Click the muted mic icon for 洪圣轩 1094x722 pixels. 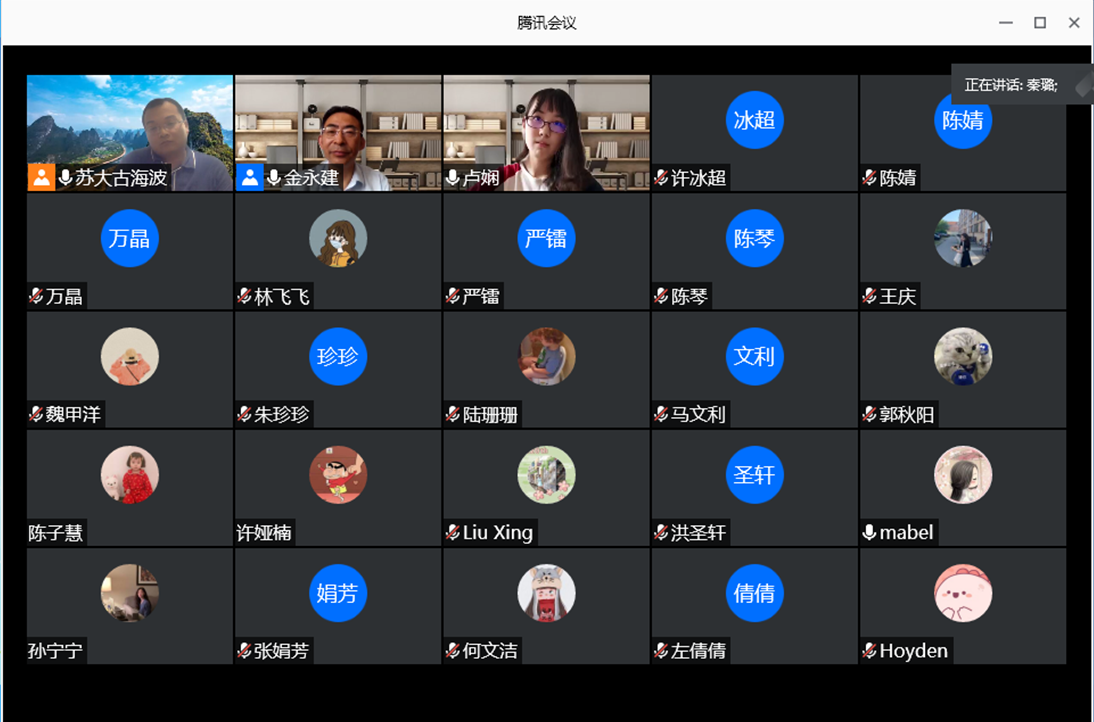coord(661,533)
